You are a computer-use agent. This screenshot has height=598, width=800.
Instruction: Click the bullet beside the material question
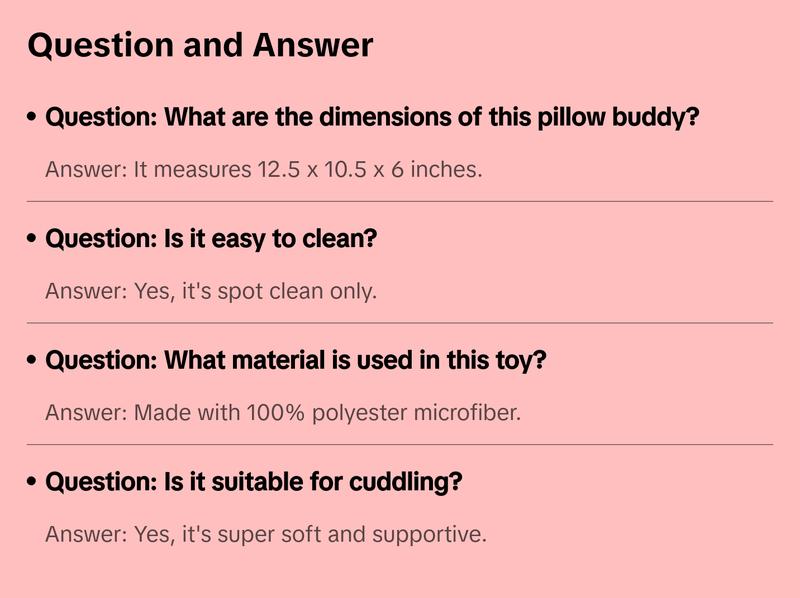point(32,360)
